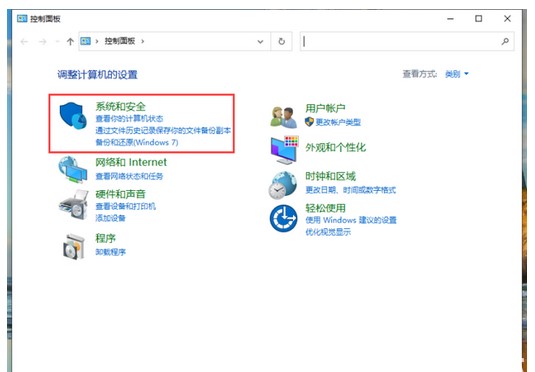Open the Ease of Access icon
The height and width of the screenshot is (372, 535).
click(x=283, y=218)
